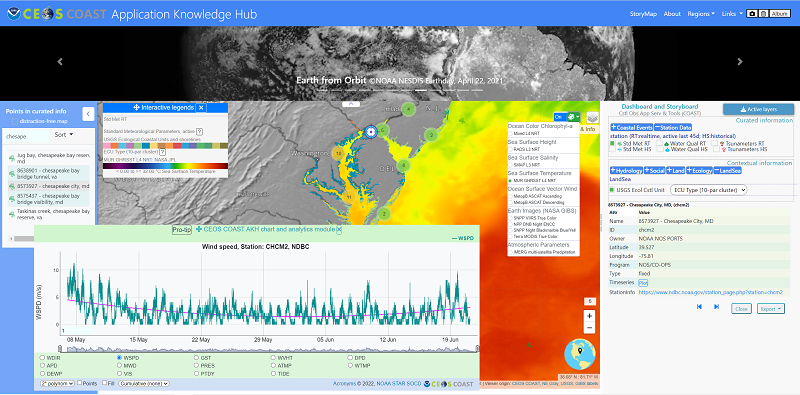Open the Regions dropdown menu
This screenshot has width=800, height=395.
[701, 14]
